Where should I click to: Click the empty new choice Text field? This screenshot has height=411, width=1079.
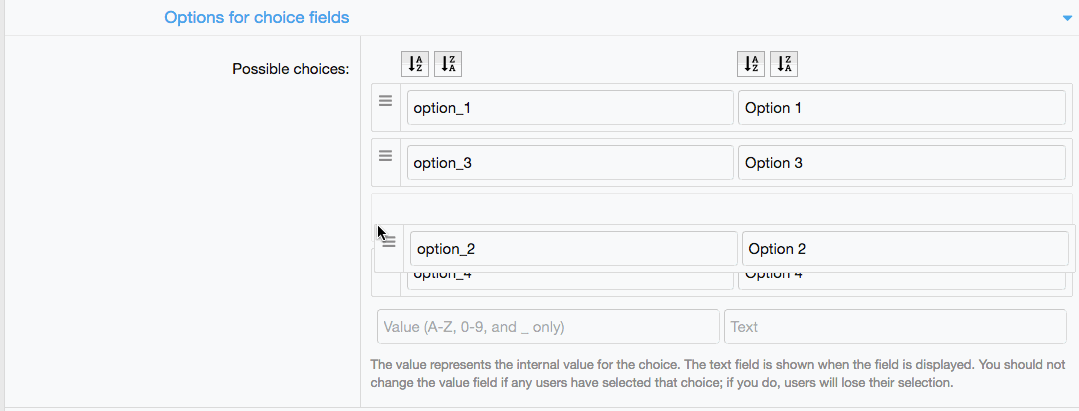point(895,327)
